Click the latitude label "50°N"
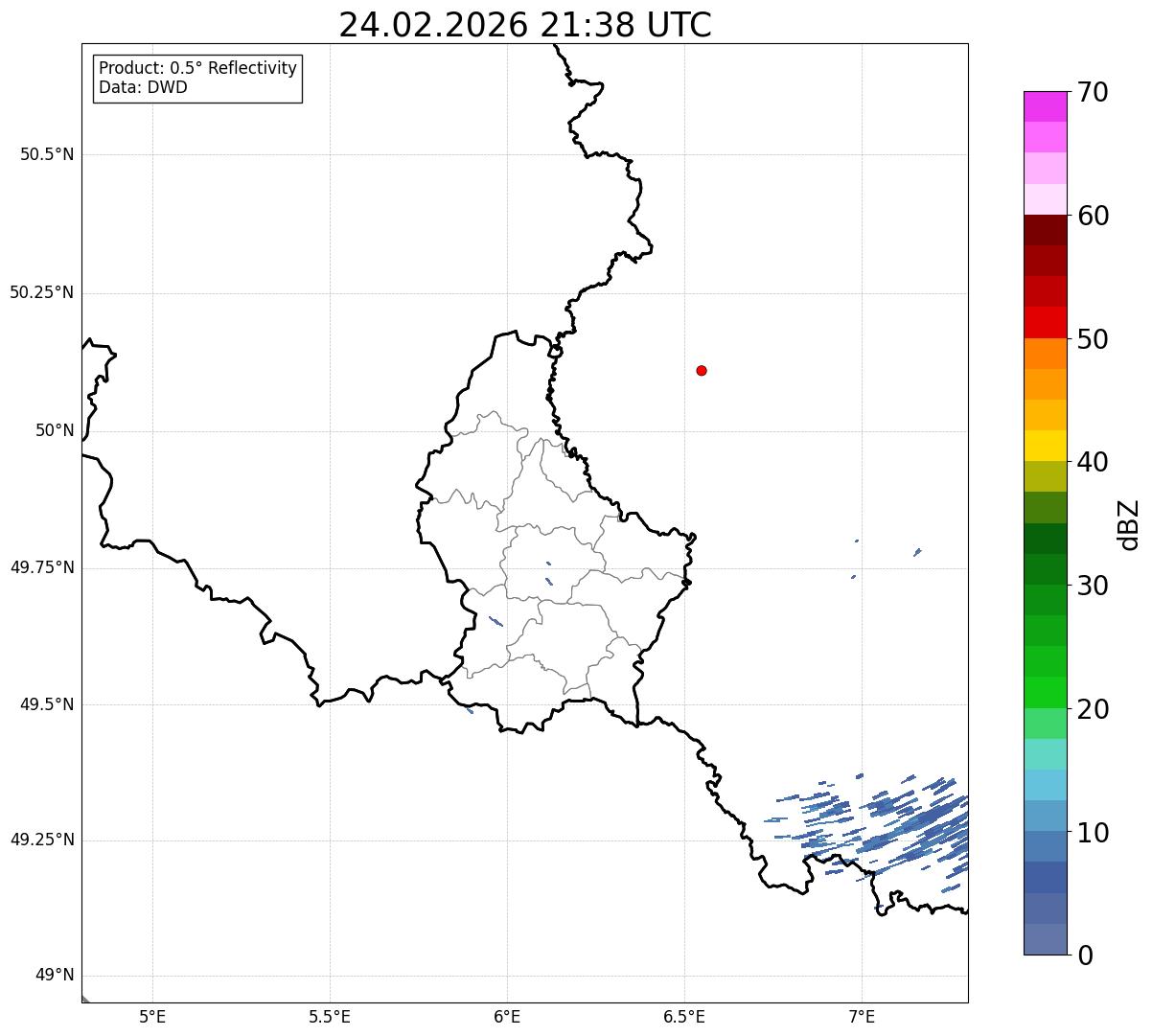1152x1036 pixels. (x=55, y=430)
